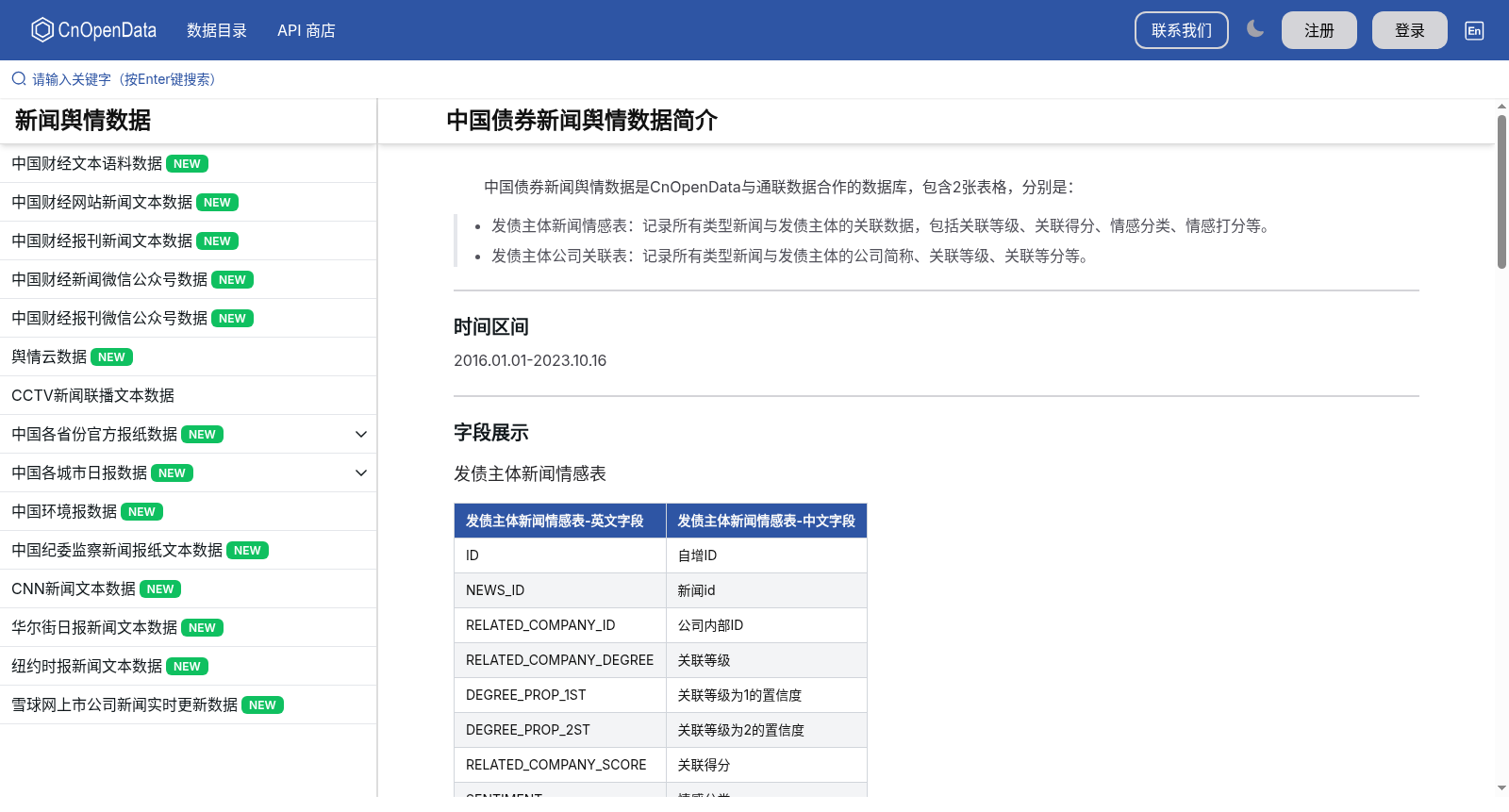Expand 中国各城市日报数据 chevron
Image resolution: width=1509 pixels, height=812 pixels.
pyautogui.click(x=360, y=472)
